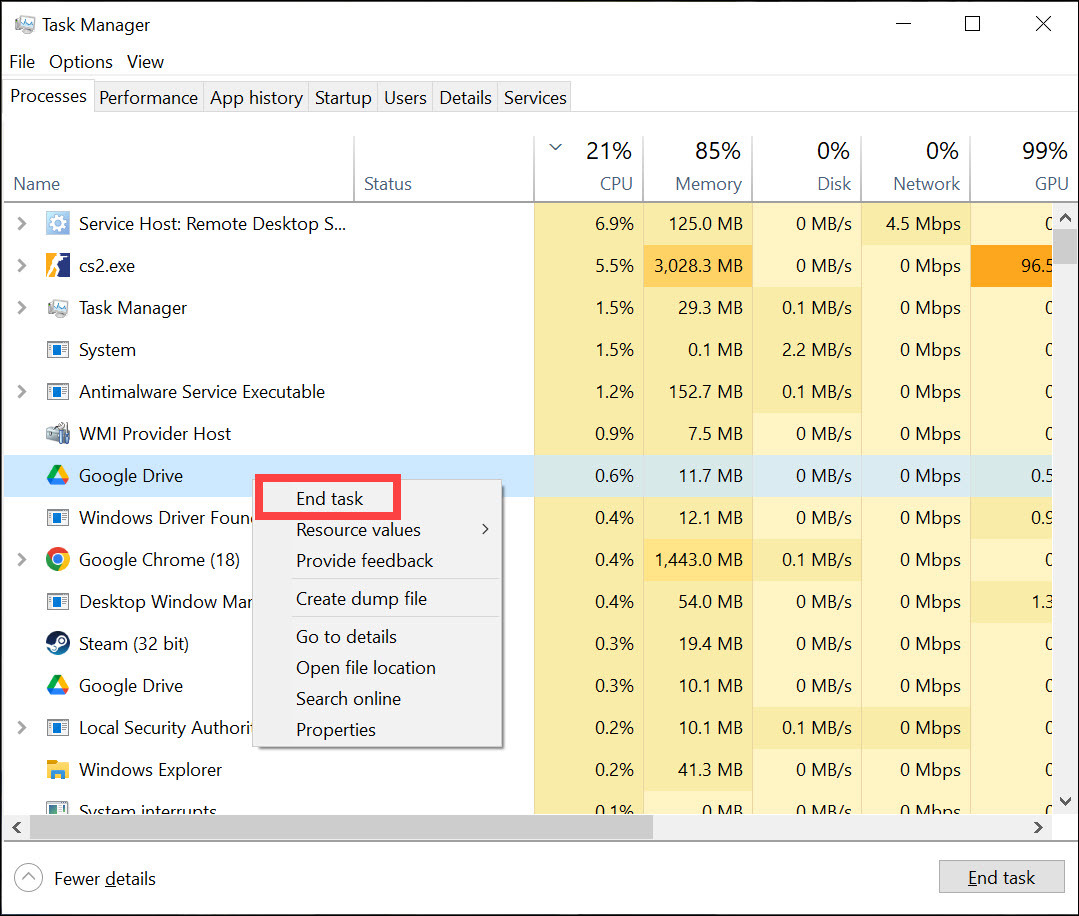Click the Windows Explorer folder icon
The image size is (1079, 916).
[x=58, y=770]
